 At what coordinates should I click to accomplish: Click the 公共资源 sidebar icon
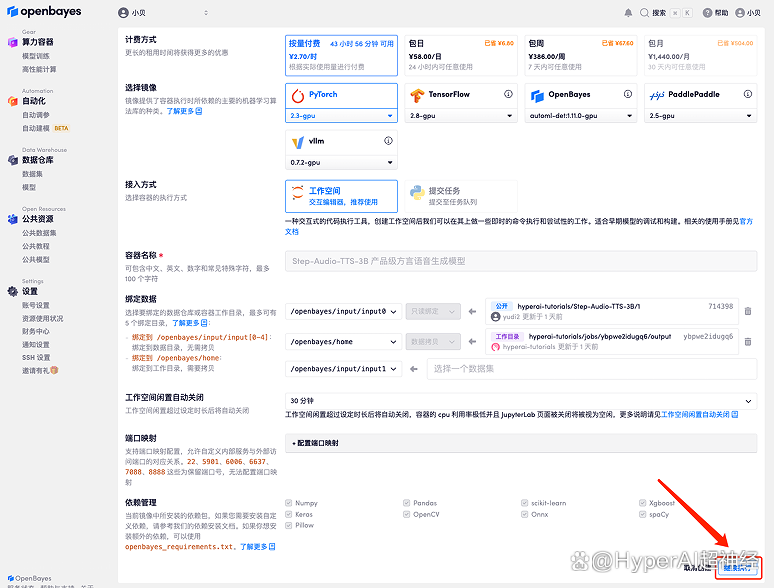pos(12,219)
